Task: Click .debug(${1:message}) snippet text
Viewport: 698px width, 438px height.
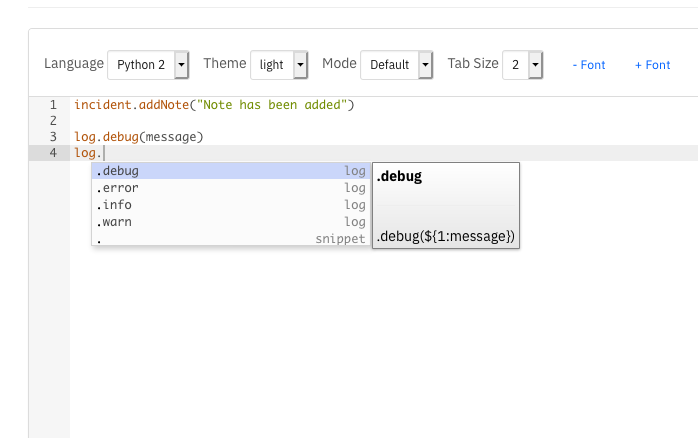Action: 446,236
